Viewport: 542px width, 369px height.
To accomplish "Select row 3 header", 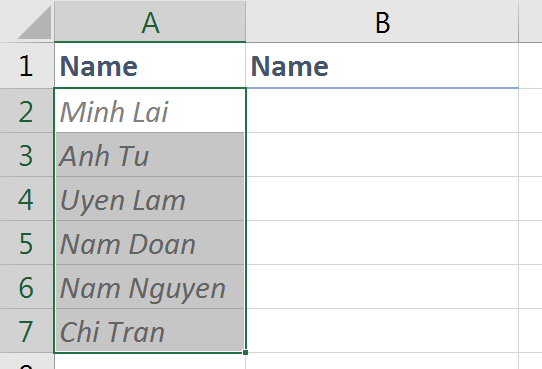I will [27, 155].
